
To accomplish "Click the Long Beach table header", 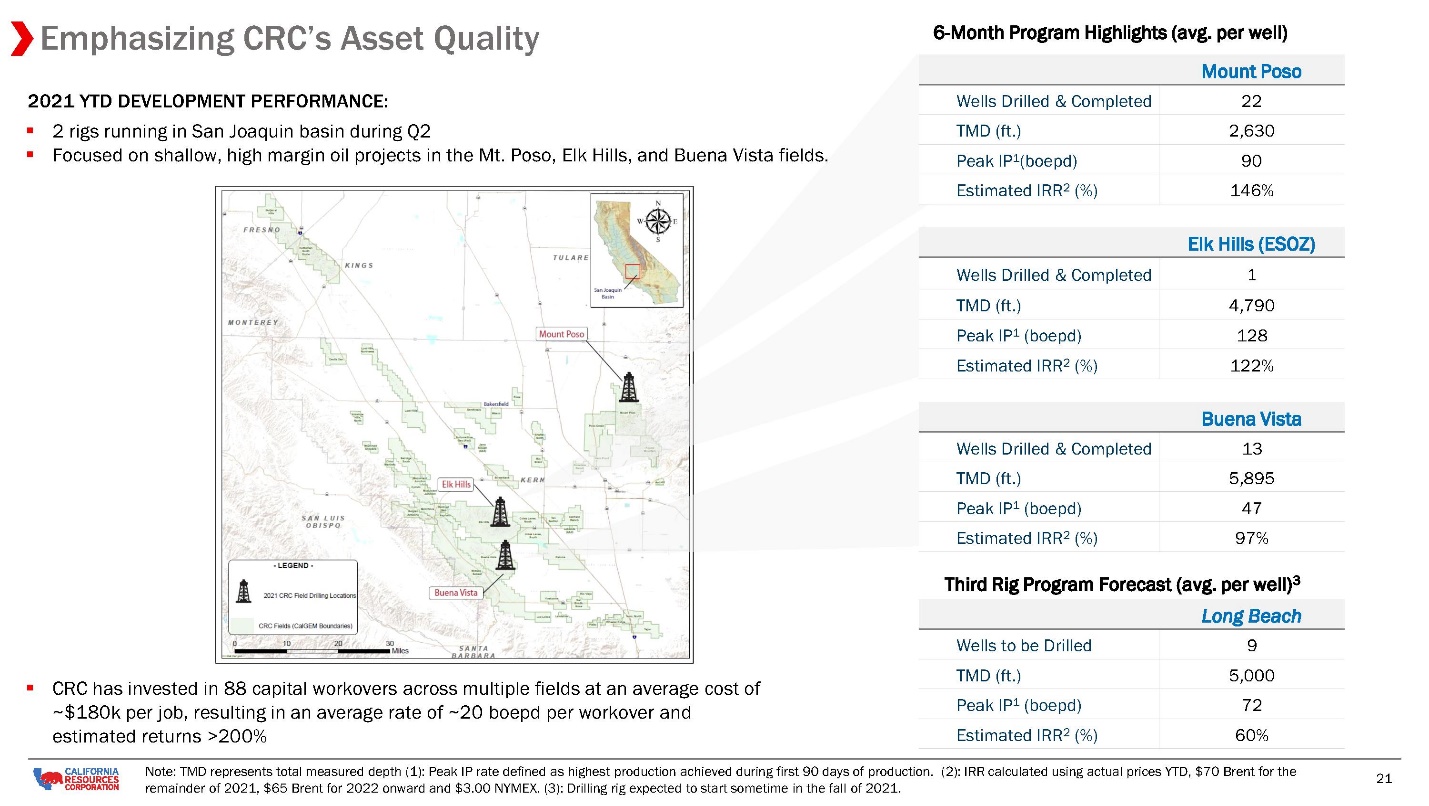I will click(x=1251, y=616).
